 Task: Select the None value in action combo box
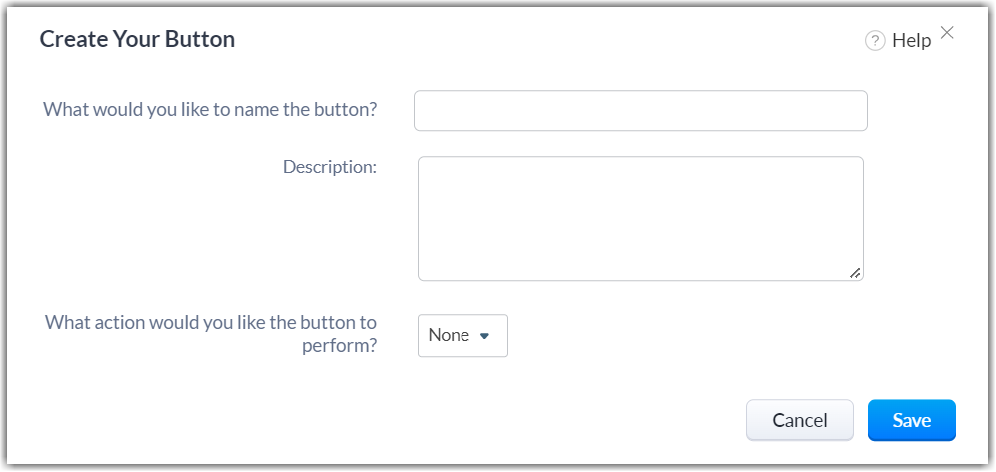click(x=447, y=336)
